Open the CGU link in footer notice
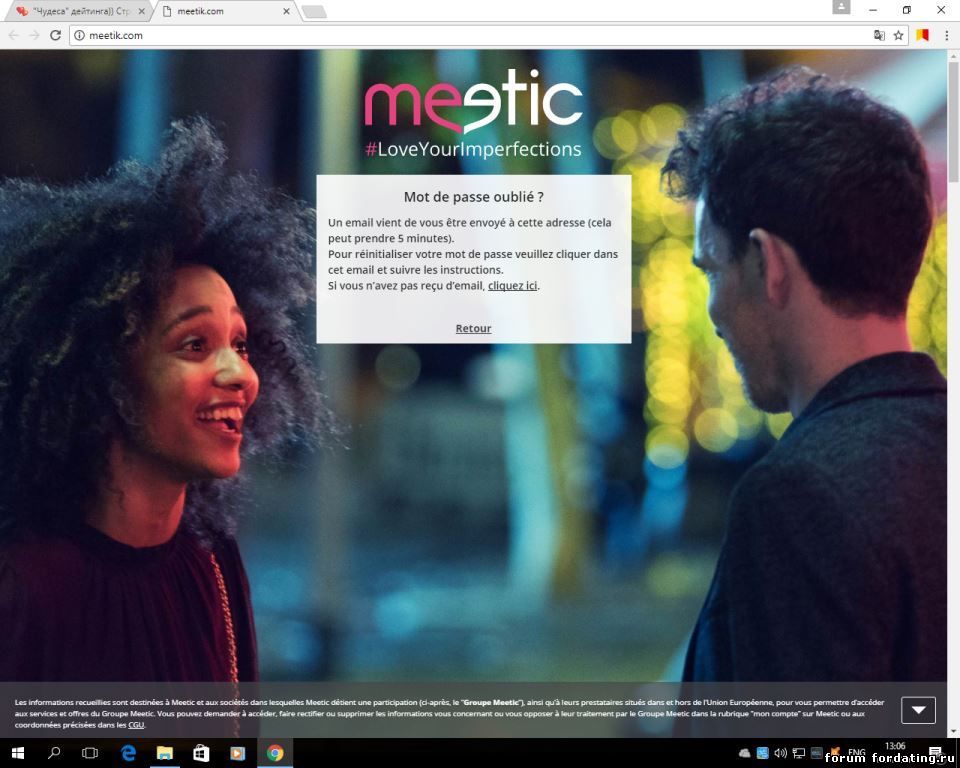Viewport: 960px width, 768px height. click(x=136, y=725)
